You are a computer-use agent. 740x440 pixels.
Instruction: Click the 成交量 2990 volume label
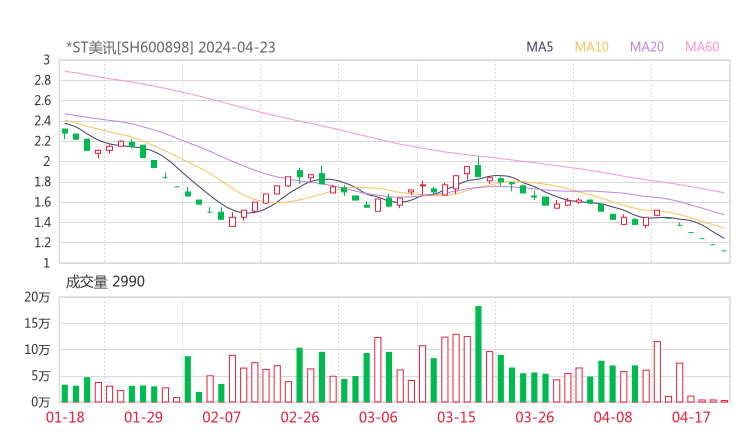(105, 282)
